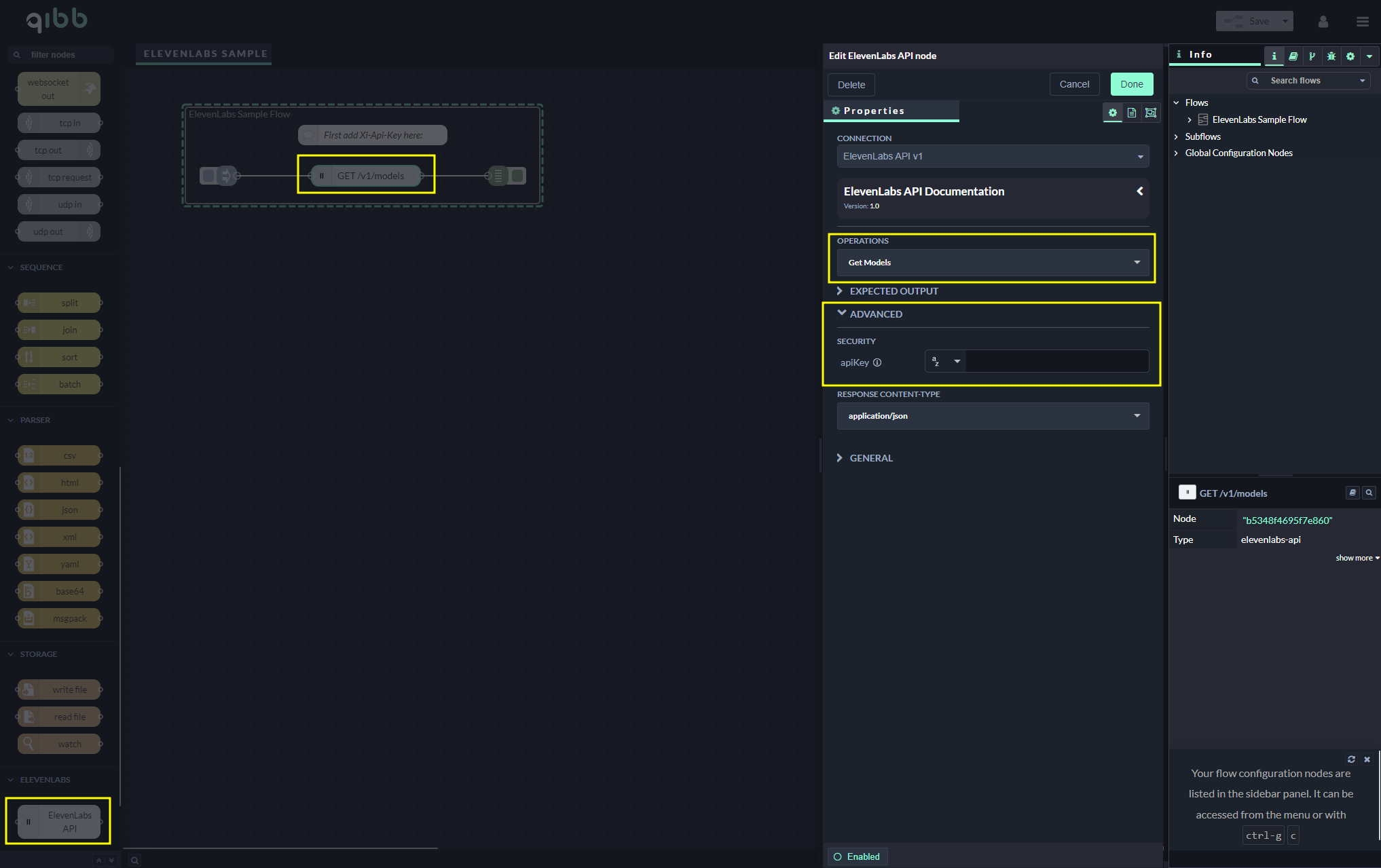Open the project history branch icon
1381x868 pixels.
point(1312,56)
